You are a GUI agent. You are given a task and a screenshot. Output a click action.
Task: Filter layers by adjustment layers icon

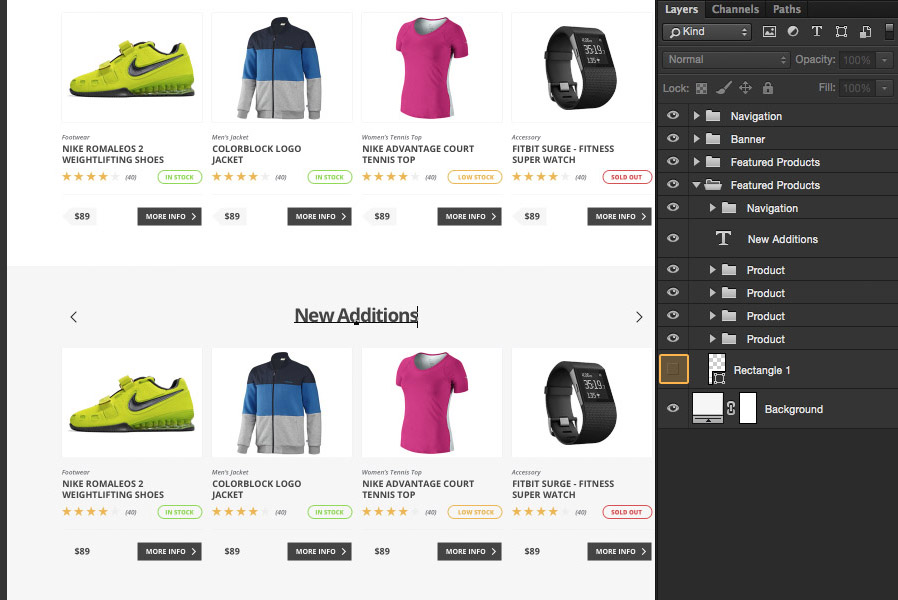tap(793, 31)
